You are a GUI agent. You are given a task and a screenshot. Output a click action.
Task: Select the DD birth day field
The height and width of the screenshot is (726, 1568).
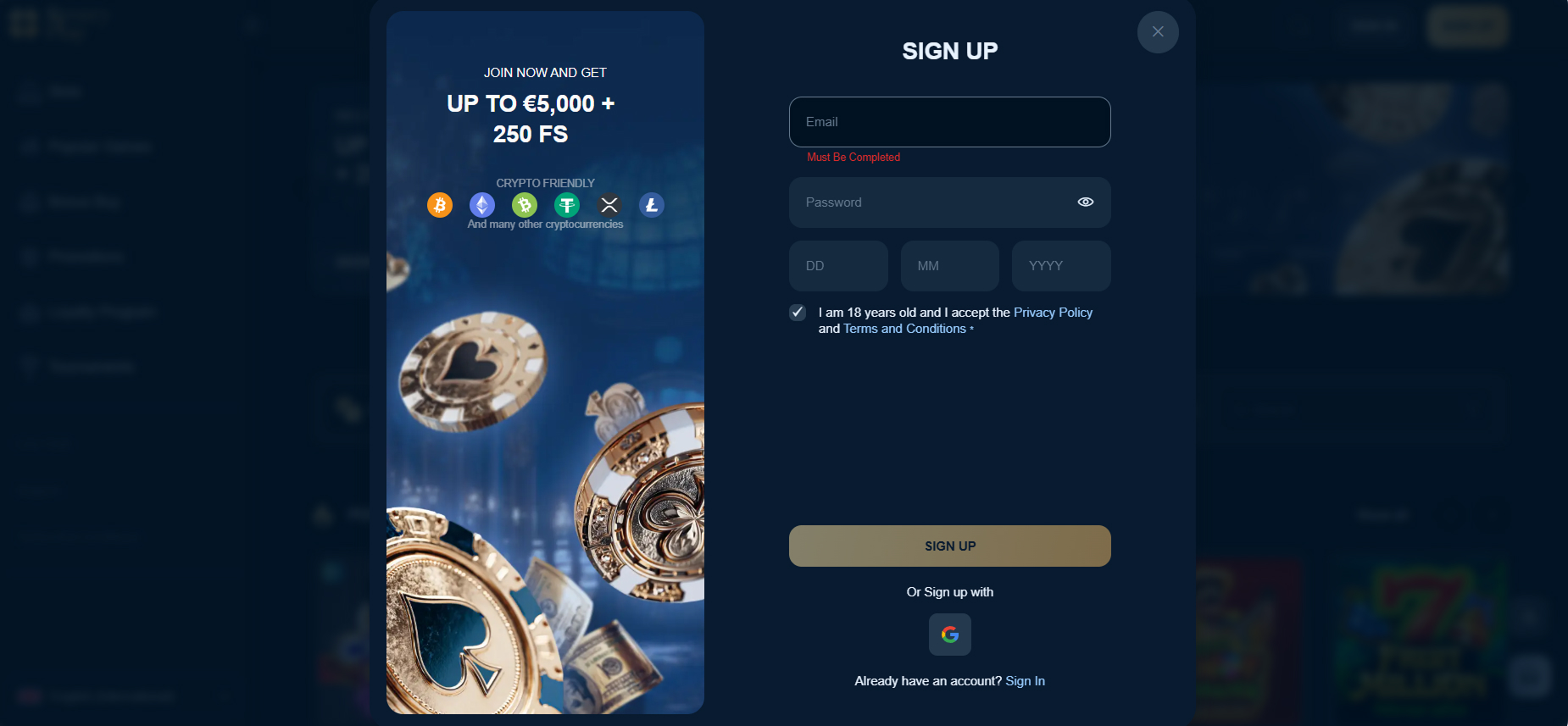pyautogui.click(x=838, y=266)
